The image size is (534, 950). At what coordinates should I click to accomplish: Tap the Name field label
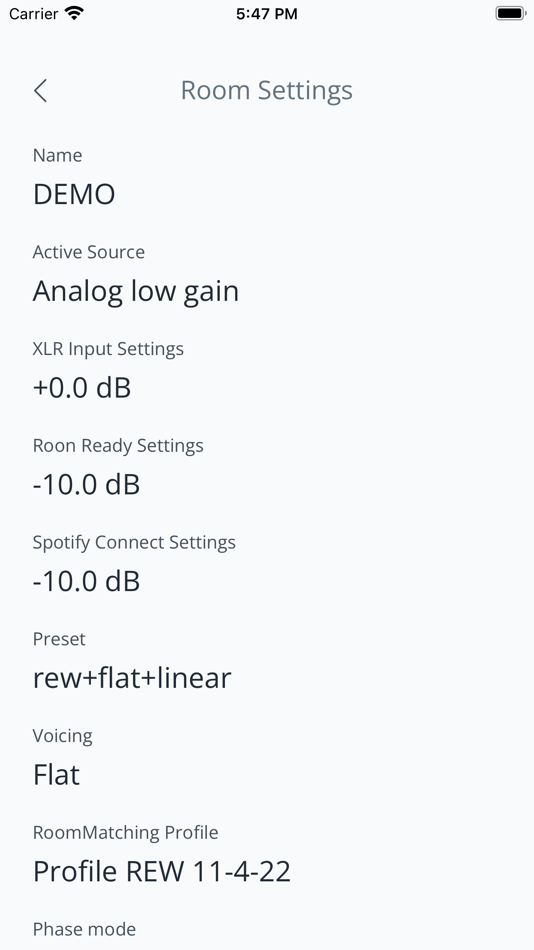point(58,155)
